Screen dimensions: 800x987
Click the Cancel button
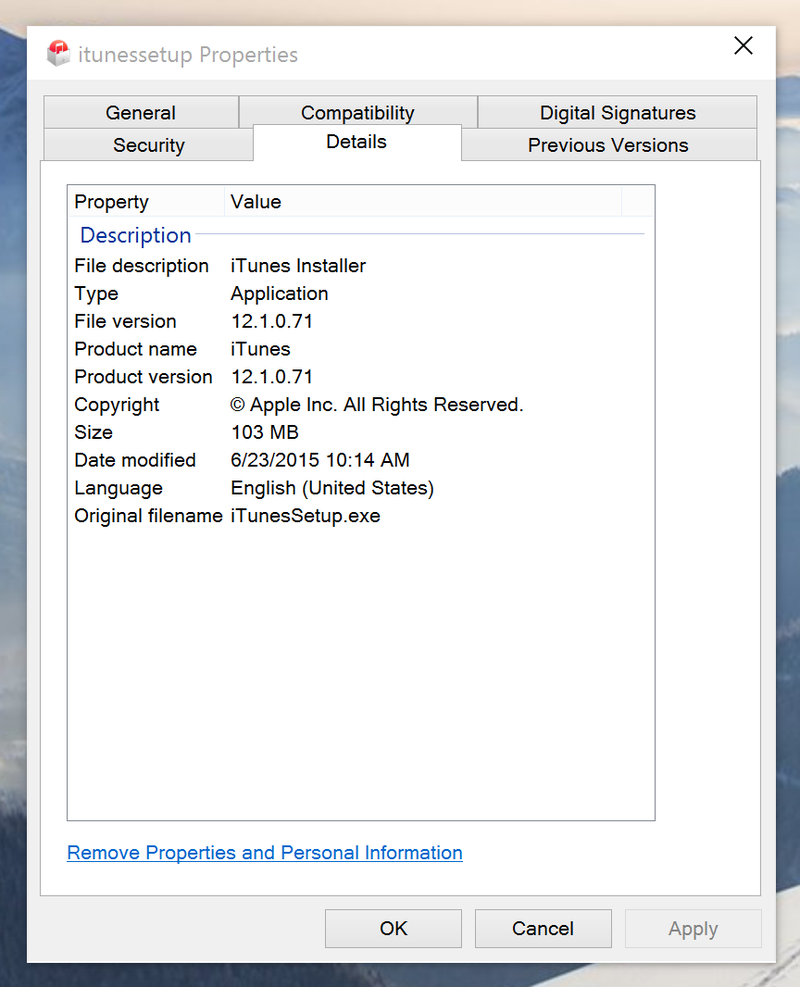click(543, 928)
